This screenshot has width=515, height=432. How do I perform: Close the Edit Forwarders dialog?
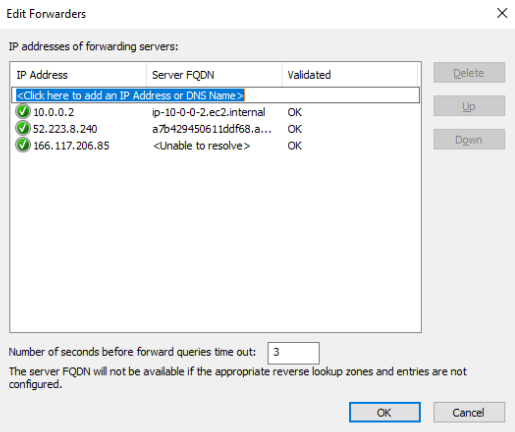pyautogui.click(x=502, y=13)
